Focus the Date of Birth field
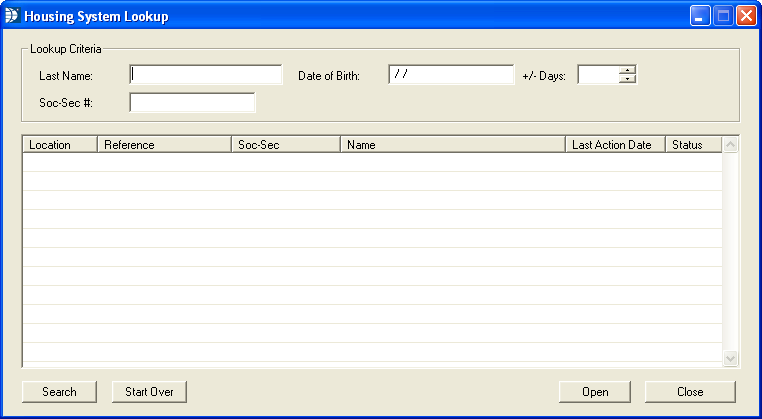Viewport: 762px width, 419px height. click(451, 75)
